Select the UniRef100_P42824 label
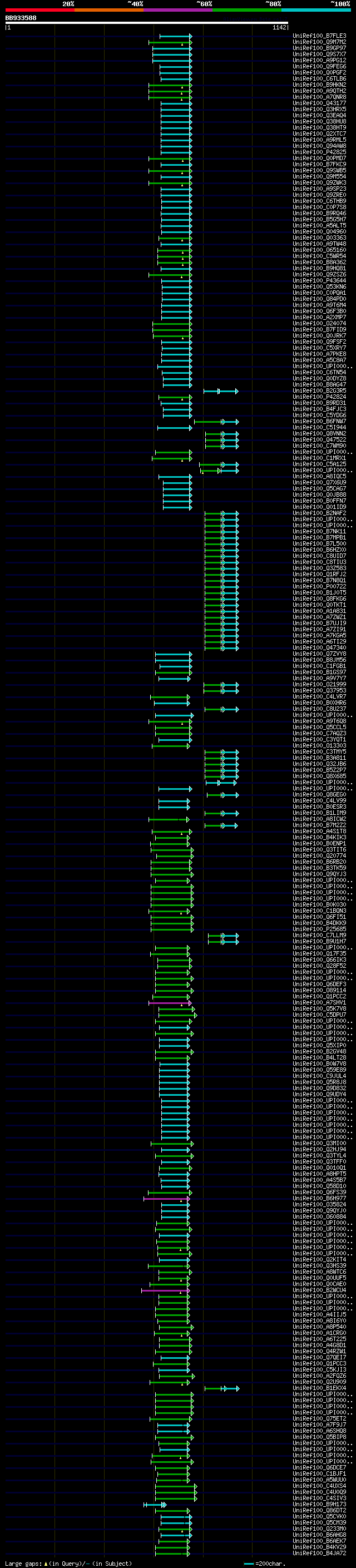 coord(319,397)
